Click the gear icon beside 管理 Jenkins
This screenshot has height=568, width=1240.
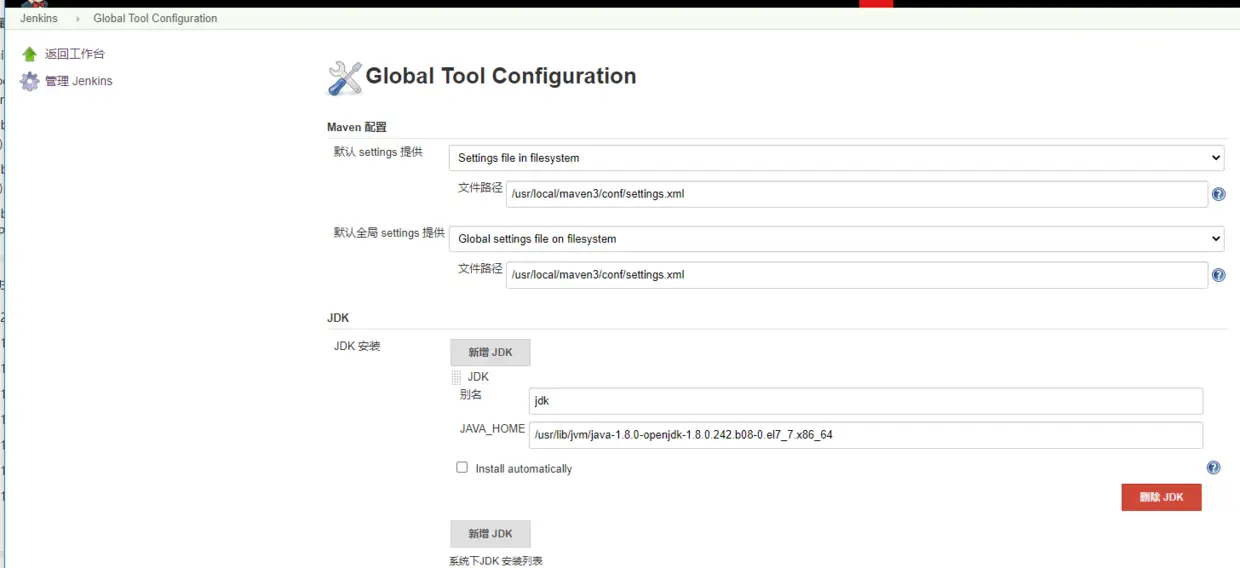29,82
